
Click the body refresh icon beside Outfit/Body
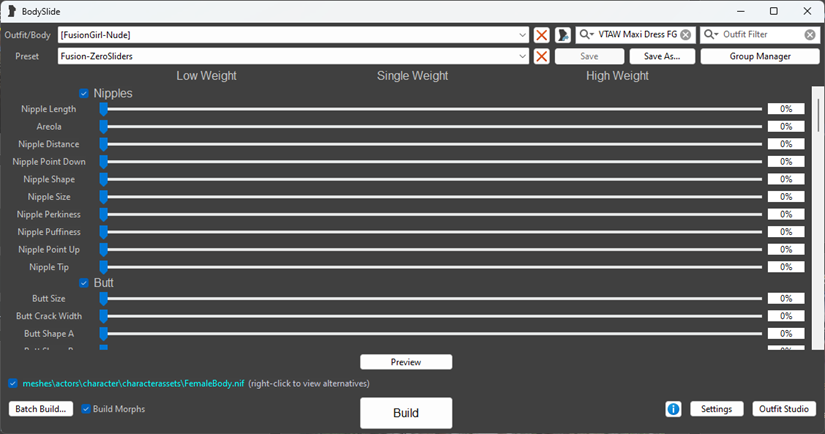point(564,35)
